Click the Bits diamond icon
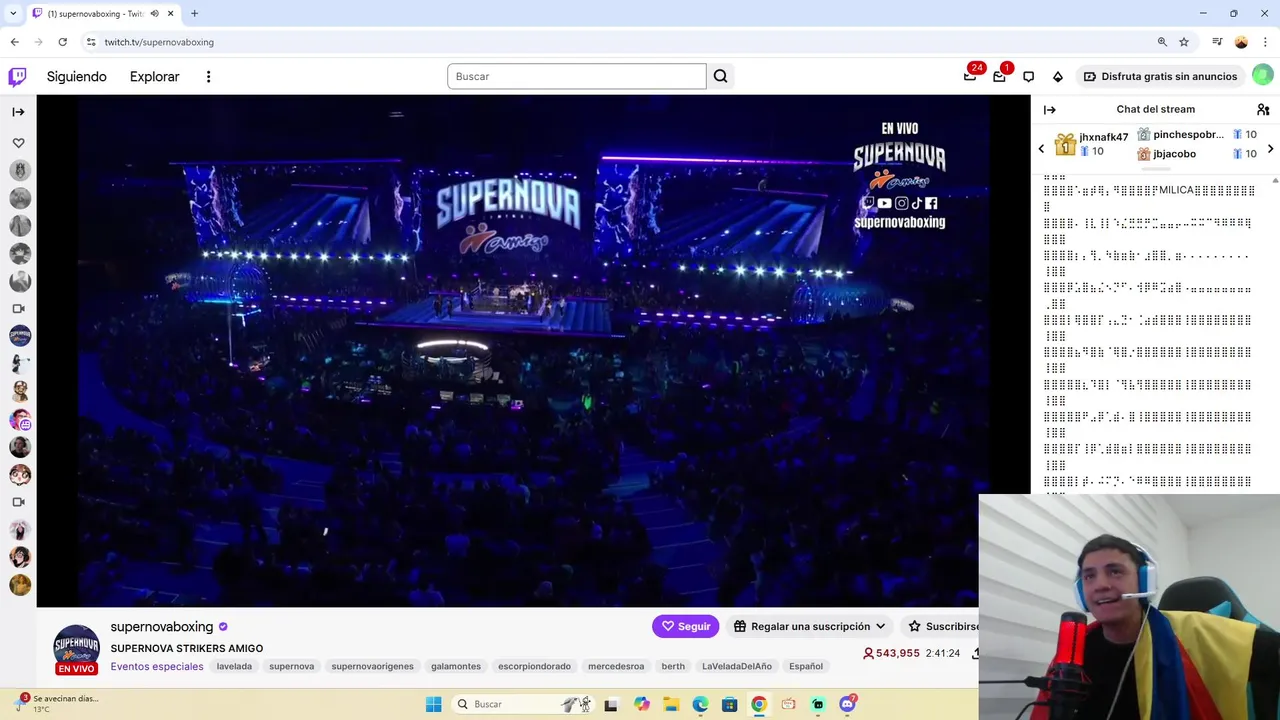The width and height of the screenshot is (1280, 720). (x=1058, y=77)
